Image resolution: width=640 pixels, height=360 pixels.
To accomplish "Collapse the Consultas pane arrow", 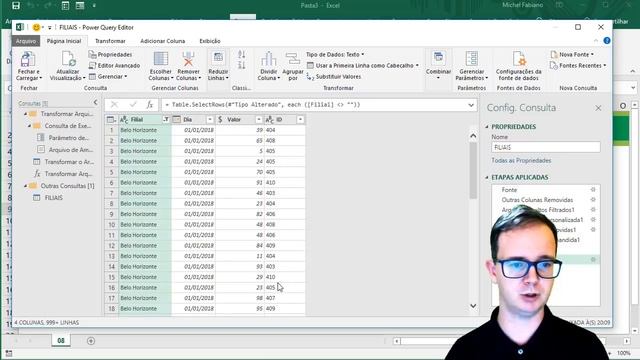I will 96,102.
